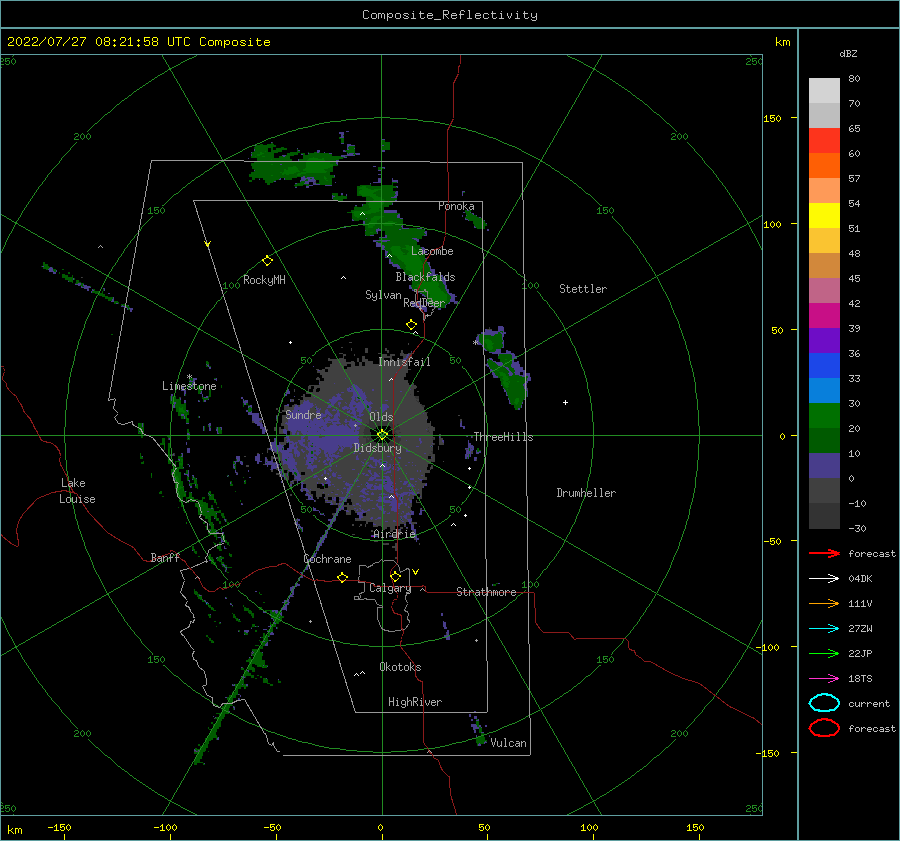The image size is (900, 841).
Task: Click the ThreeHills city label
Action: click(x=503, y=437)
